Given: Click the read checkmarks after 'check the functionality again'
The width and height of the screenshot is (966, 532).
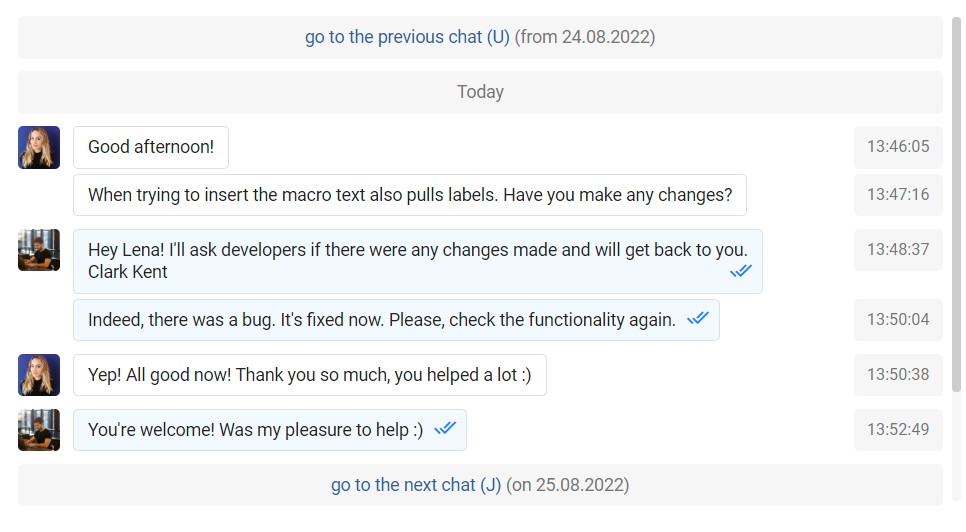Looking at the screenshot, I should (697, 318).
